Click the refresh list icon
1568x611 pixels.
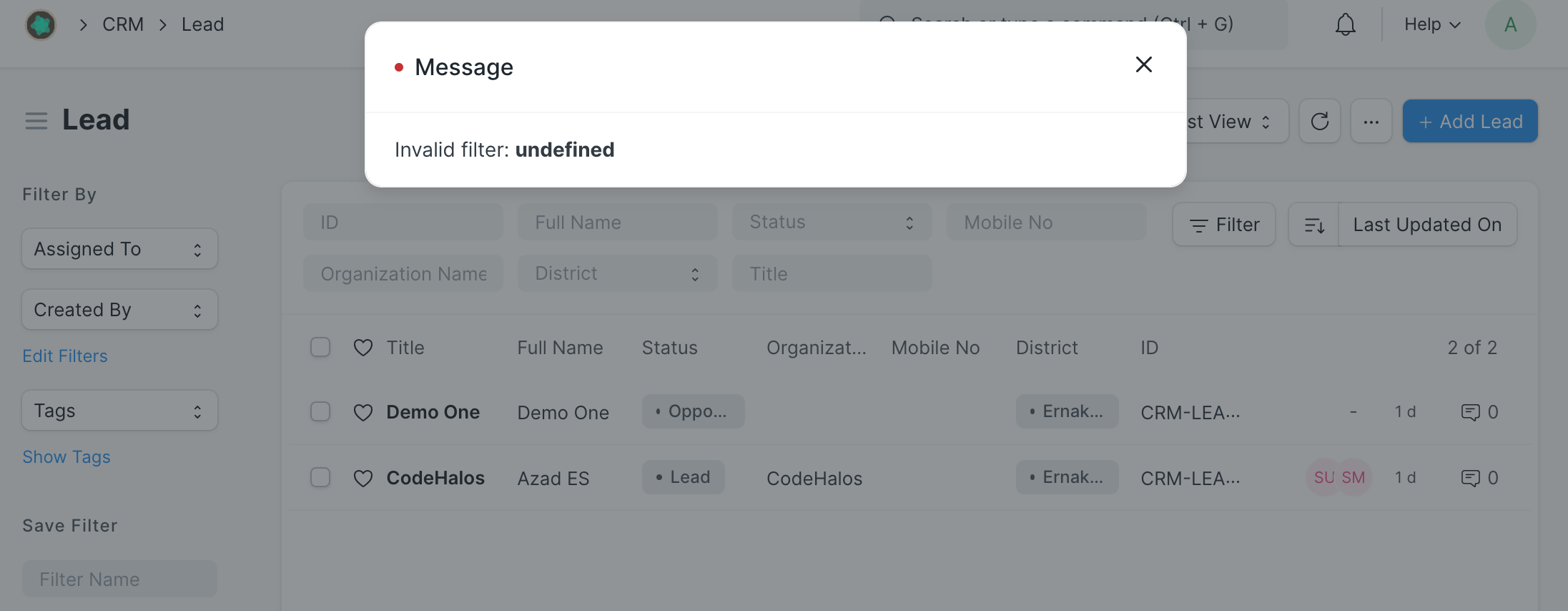tap(1319, 122)
